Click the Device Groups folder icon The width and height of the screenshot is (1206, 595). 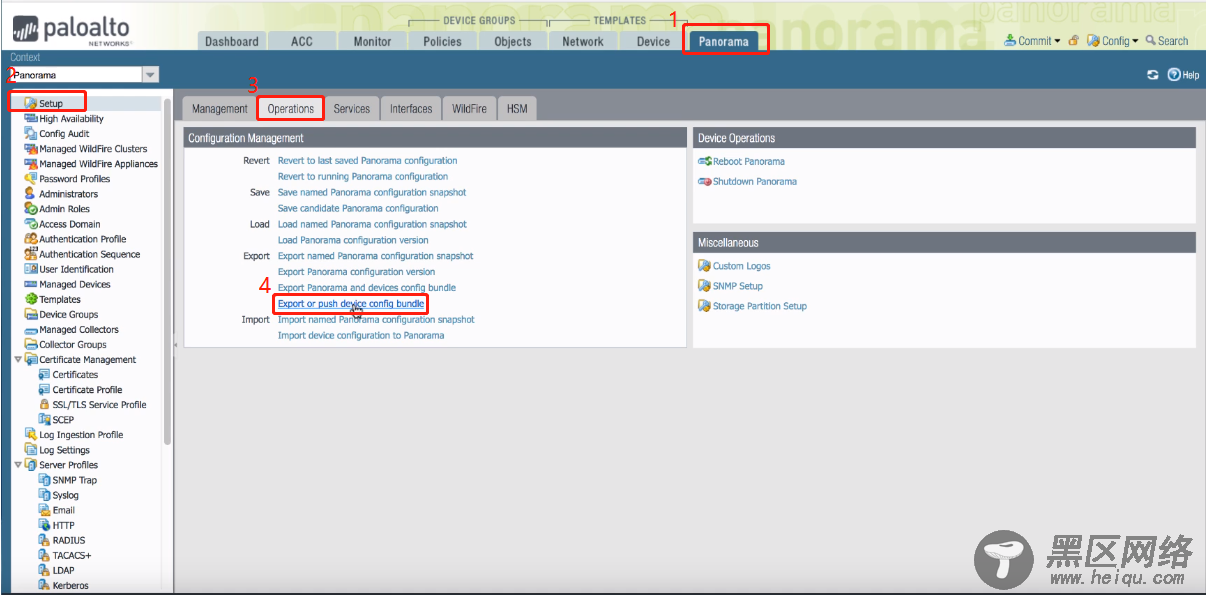pyautogui.click(x=31, y=314)
